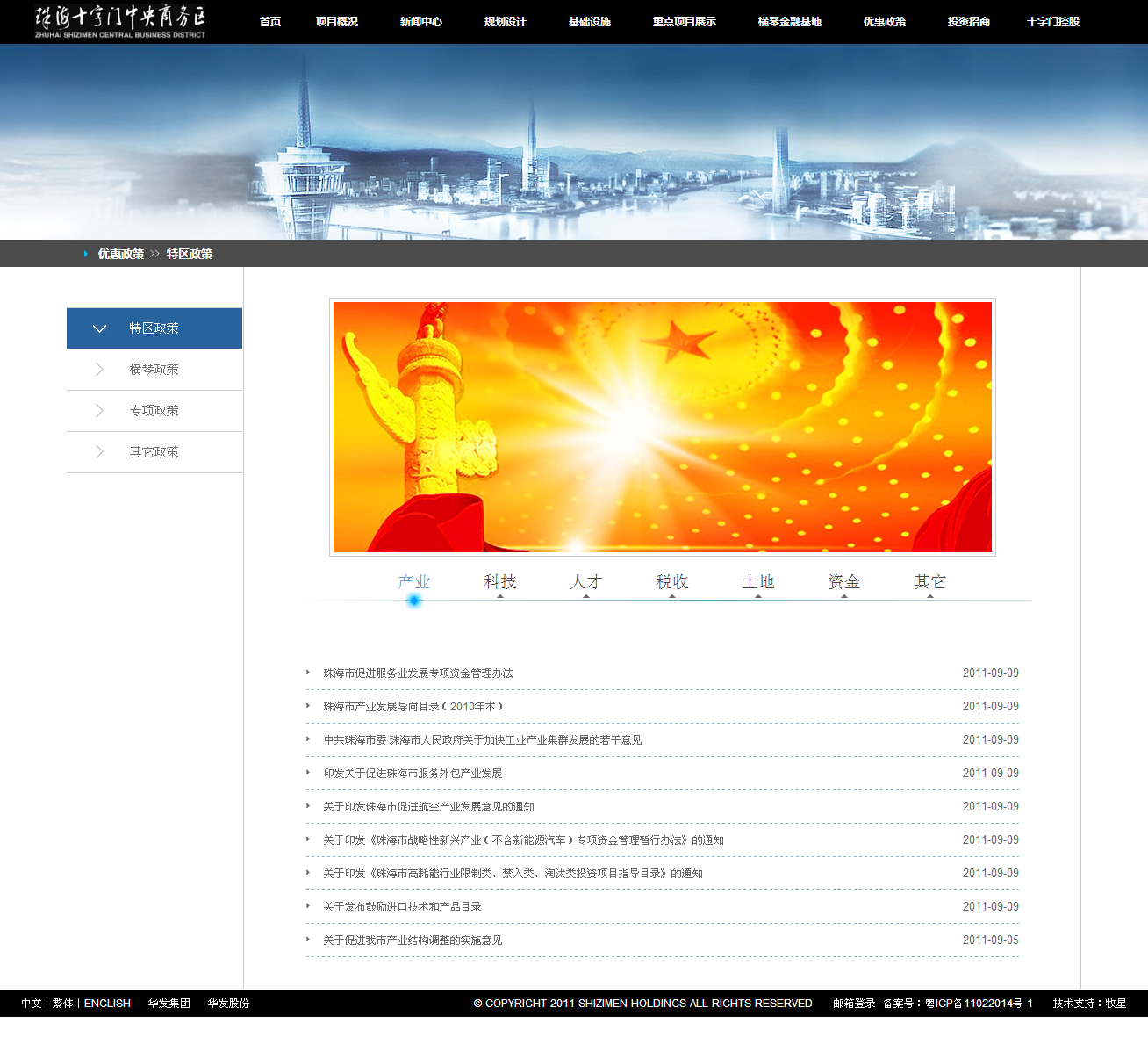This screenshot has width=1148, height=1044.
Task: Open the 新闻中心 menu item
Action: [421, 22]
